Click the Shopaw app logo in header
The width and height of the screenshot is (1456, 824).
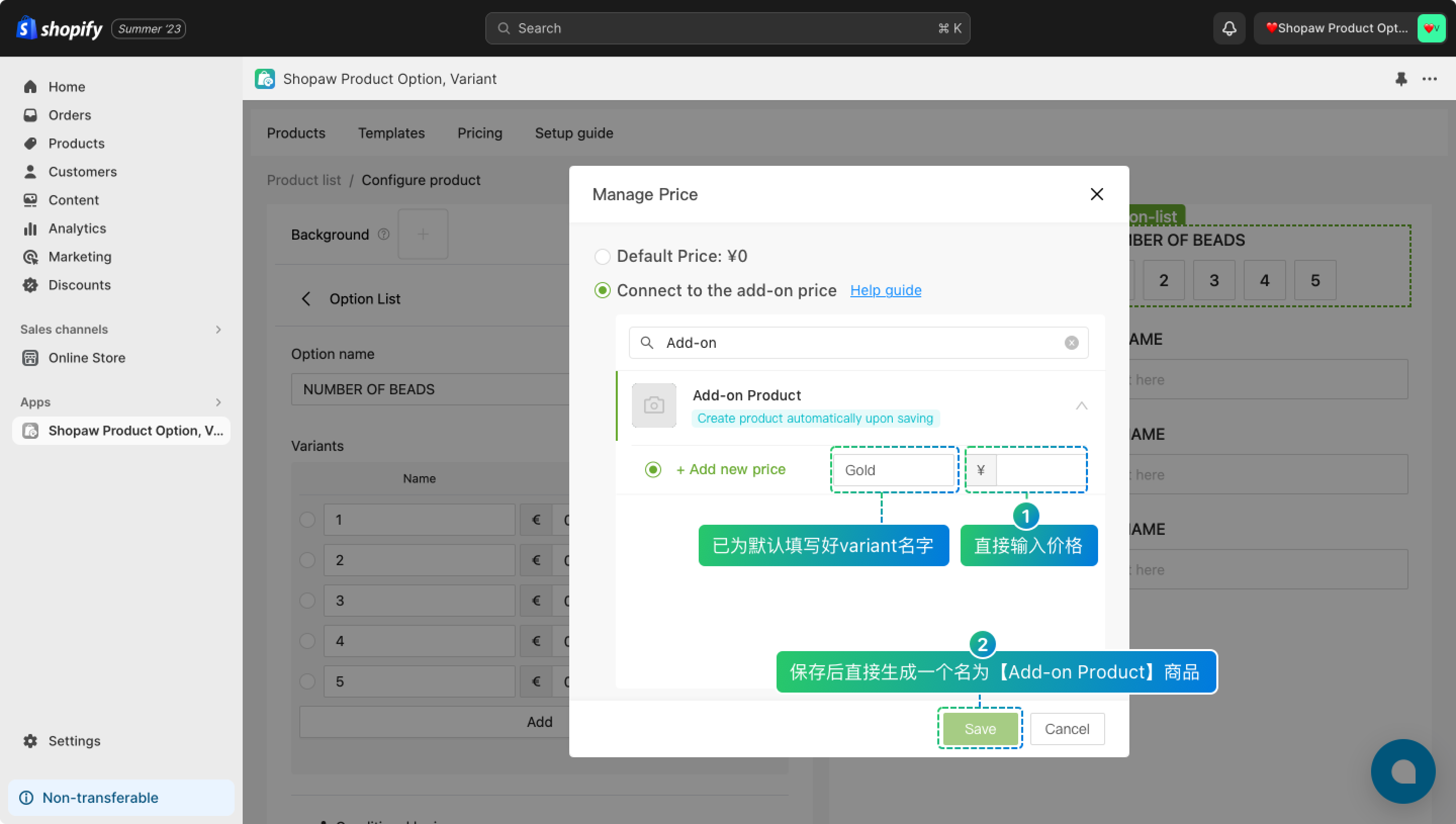[265, 79]
